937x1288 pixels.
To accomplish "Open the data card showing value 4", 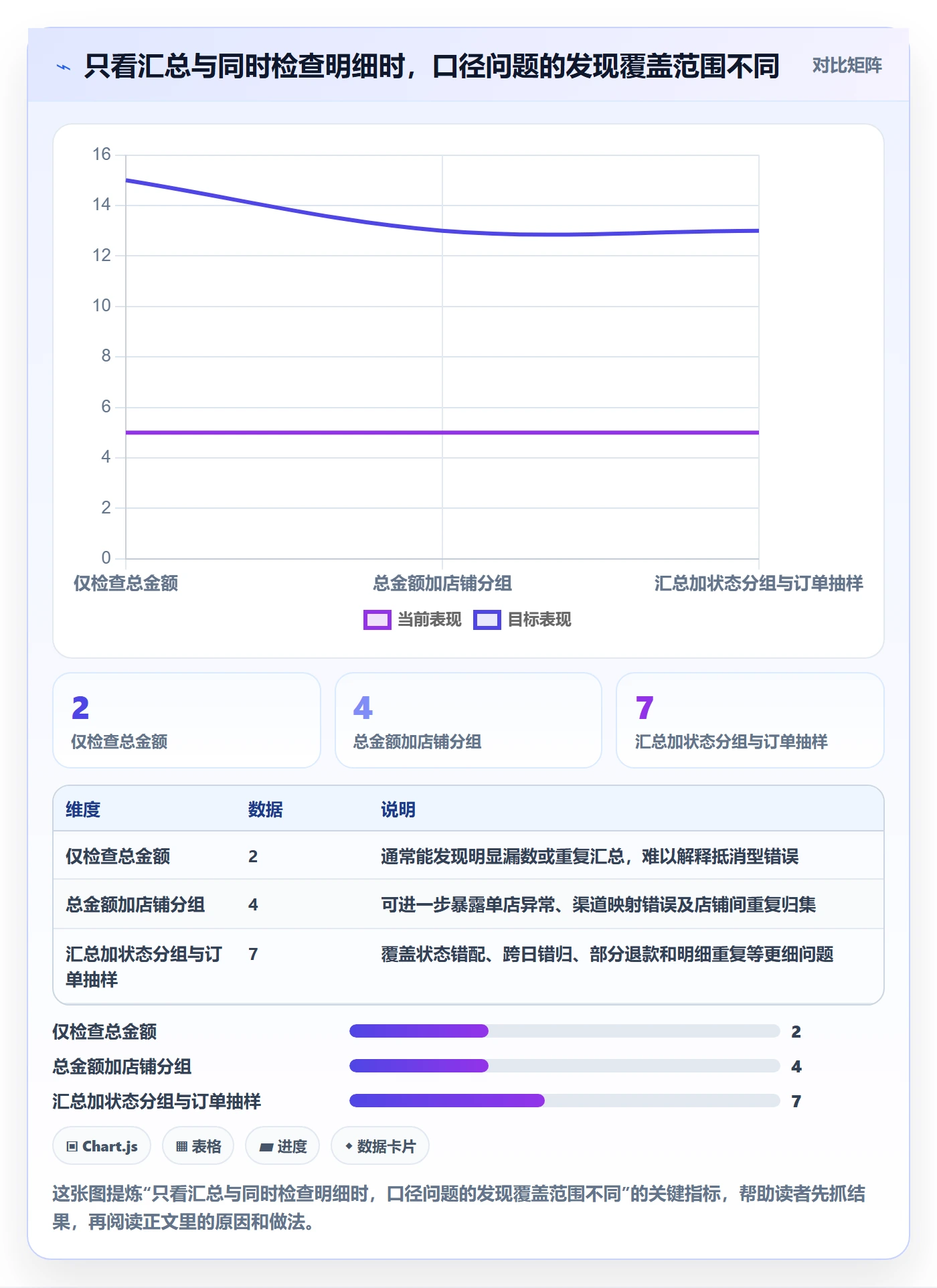I will point(468,720).
